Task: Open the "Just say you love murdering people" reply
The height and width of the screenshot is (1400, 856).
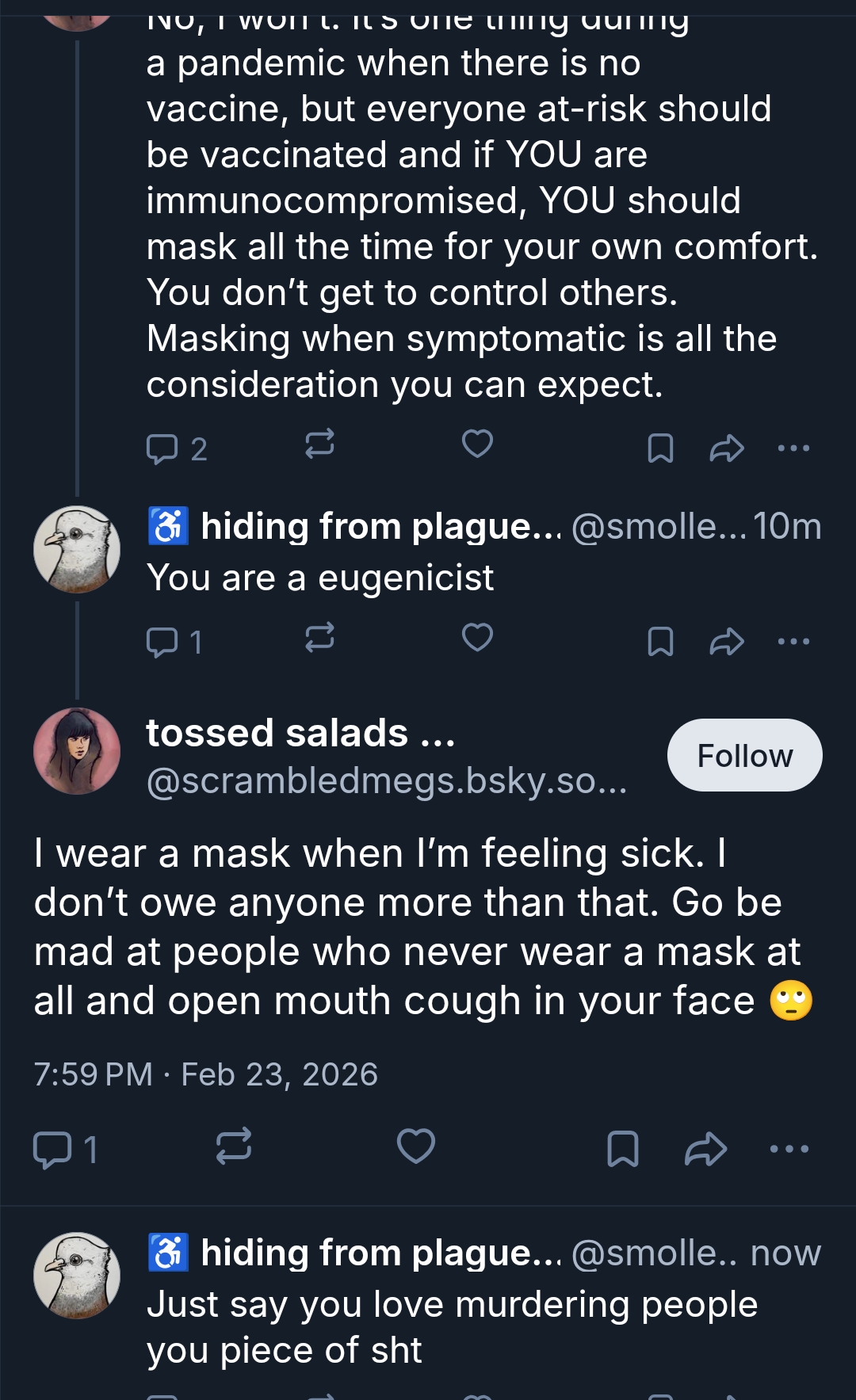Action: tap(452, 1327)
